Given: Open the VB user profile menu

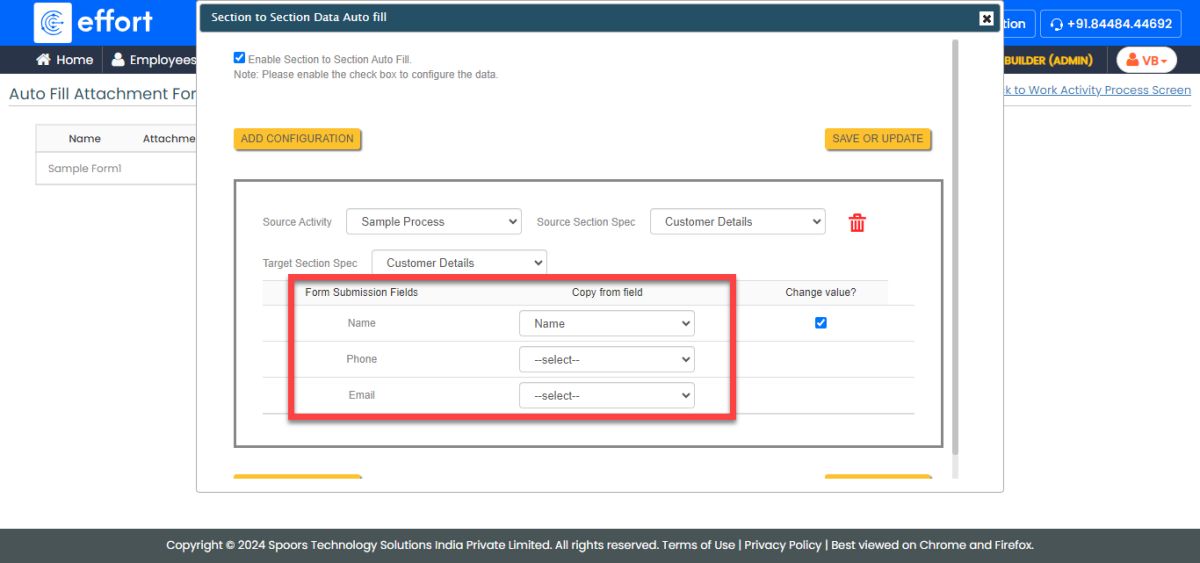Looking at the screenshot, I should click(1147, 60).
